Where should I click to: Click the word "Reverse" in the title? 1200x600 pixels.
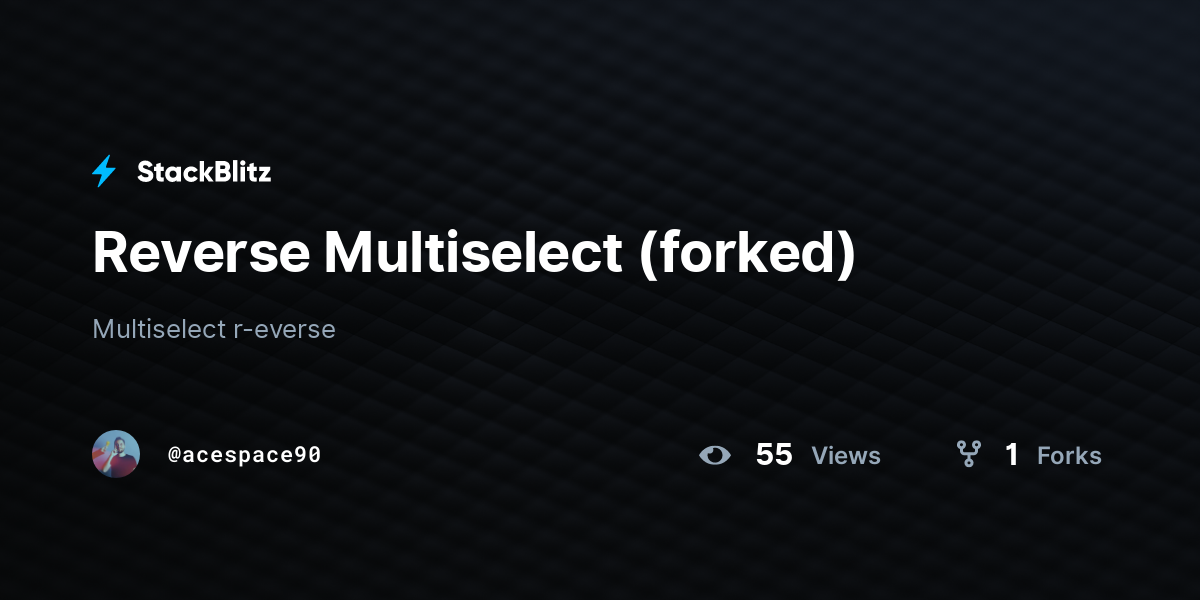(201, 254)
